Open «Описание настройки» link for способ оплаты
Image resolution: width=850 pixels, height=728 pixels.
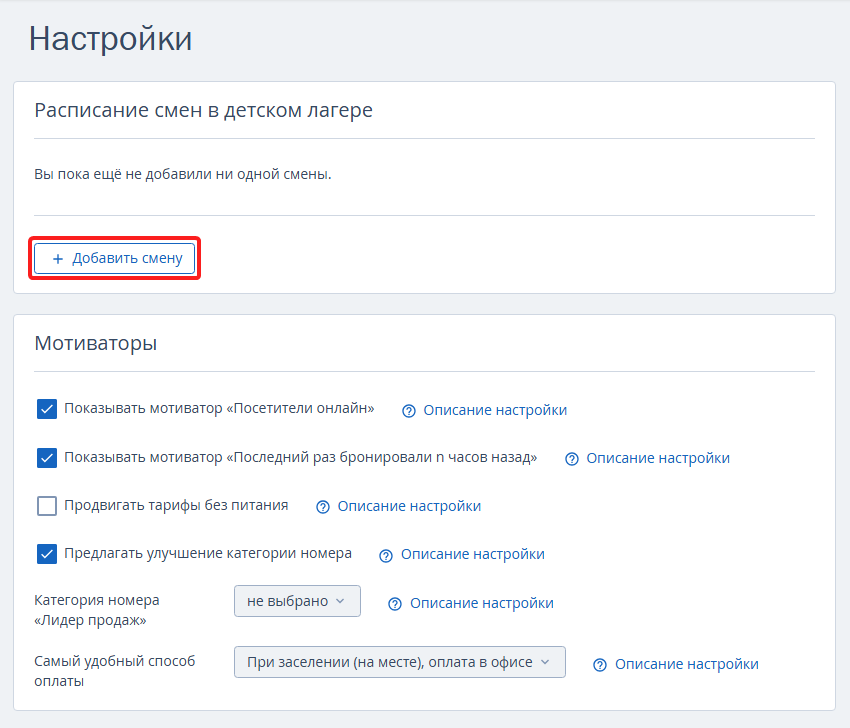coord(687,665)
